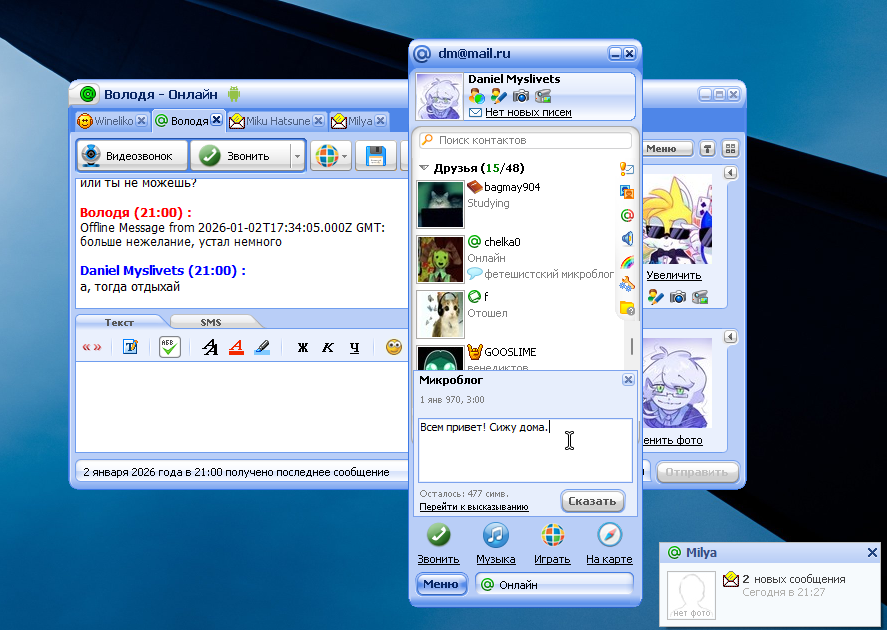The height and width of the screenshot is (630, 887).
Task: Click the rainbow themes icon in the sidebar
Action: (627, 262)
